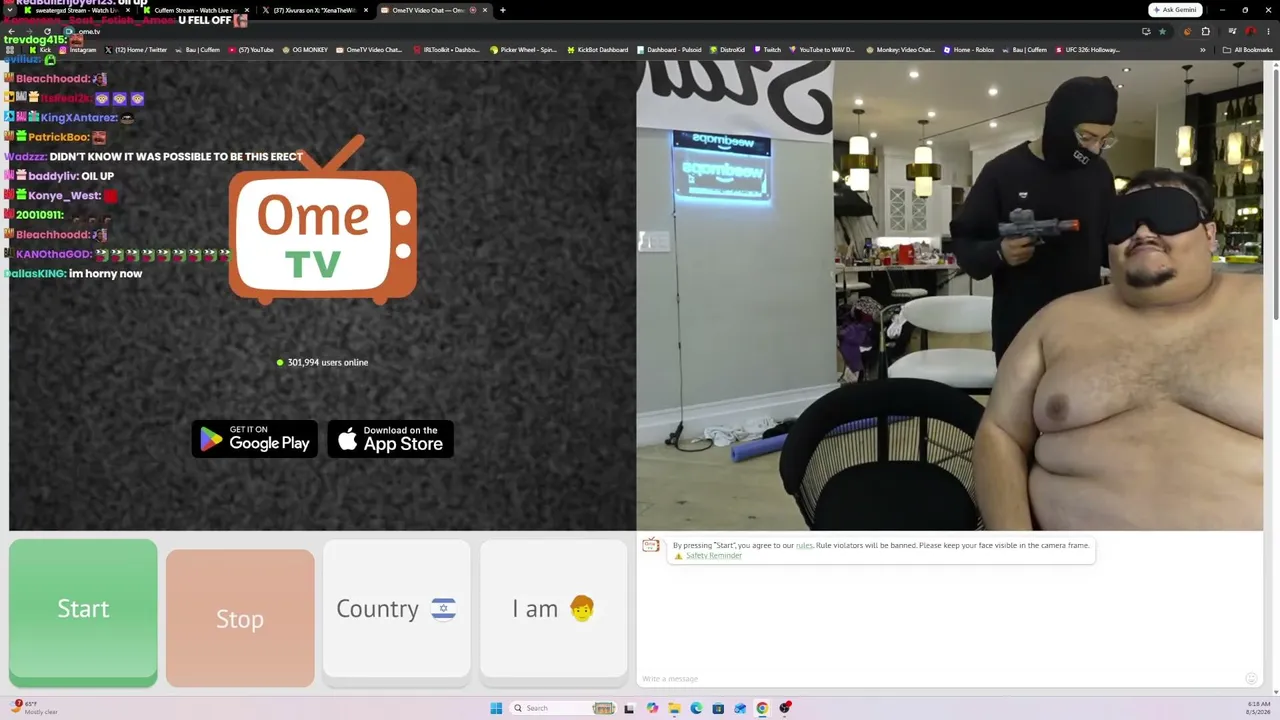Open the OG MONKEY bookmark
1280x720 pixels.
click(x=305, y=50)
